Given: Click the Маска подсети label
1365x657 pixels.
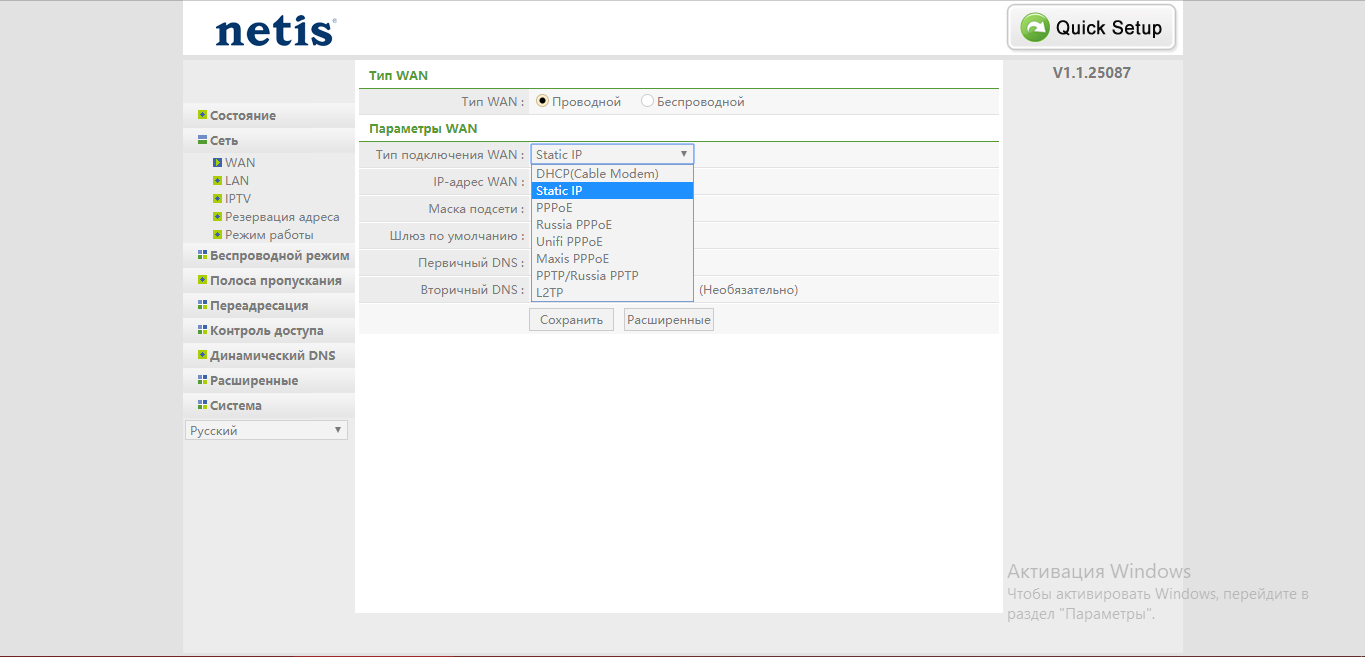Looking at the screenshot, I should (476, 208).
